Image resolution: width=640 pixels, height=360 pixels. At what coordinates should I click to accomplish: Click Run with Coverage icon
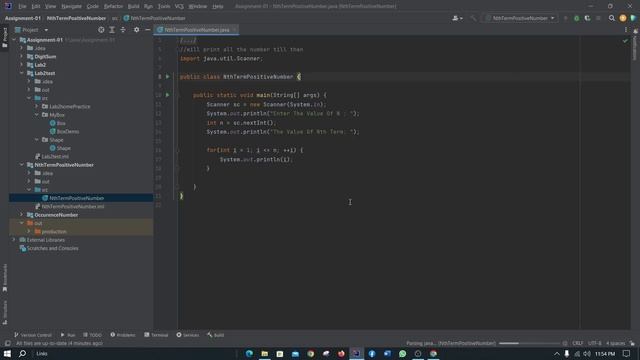[x=587, y=18]
